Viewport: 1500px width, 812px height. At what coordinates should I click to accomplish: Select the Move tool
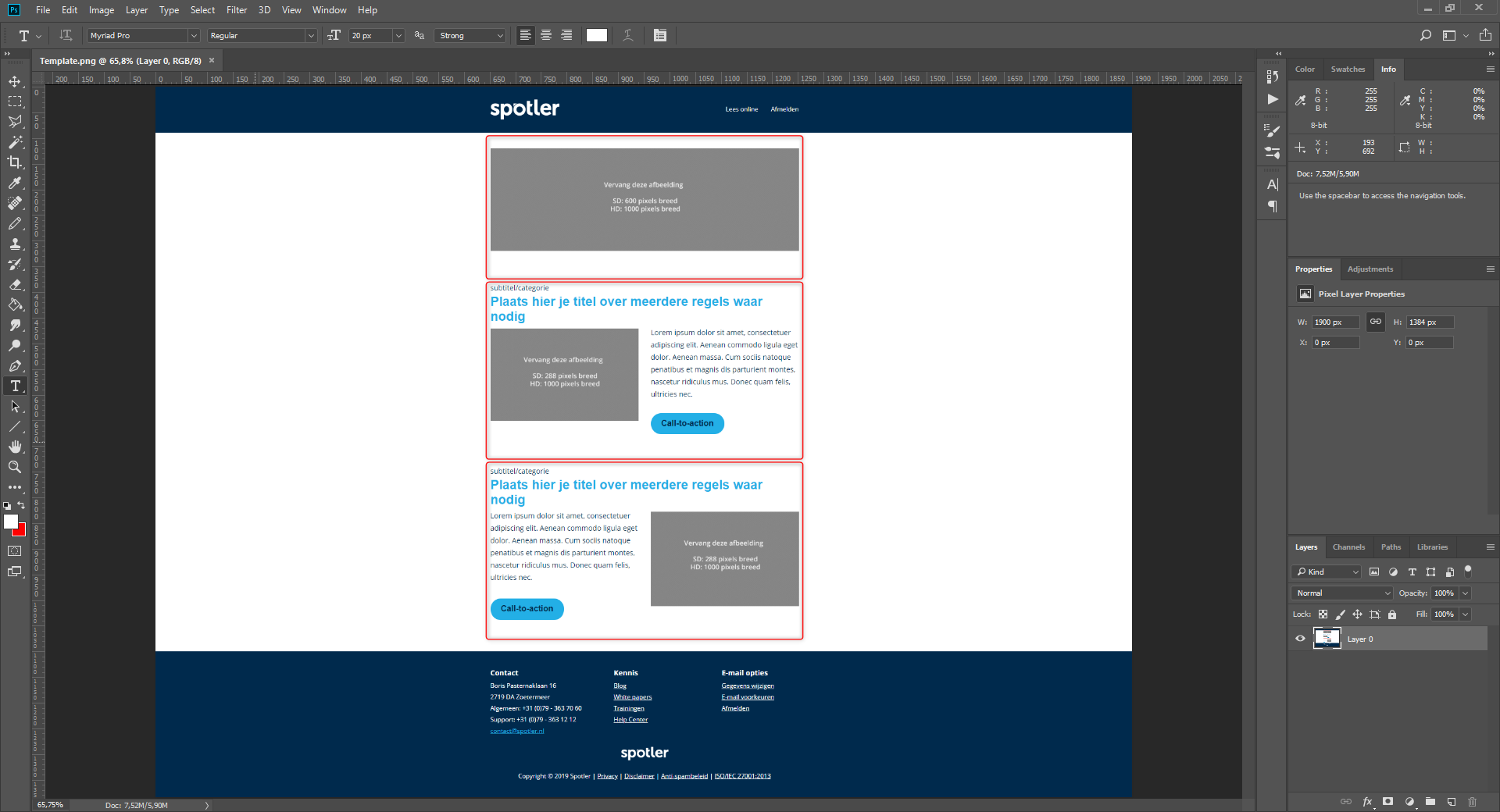click(15, 81)
